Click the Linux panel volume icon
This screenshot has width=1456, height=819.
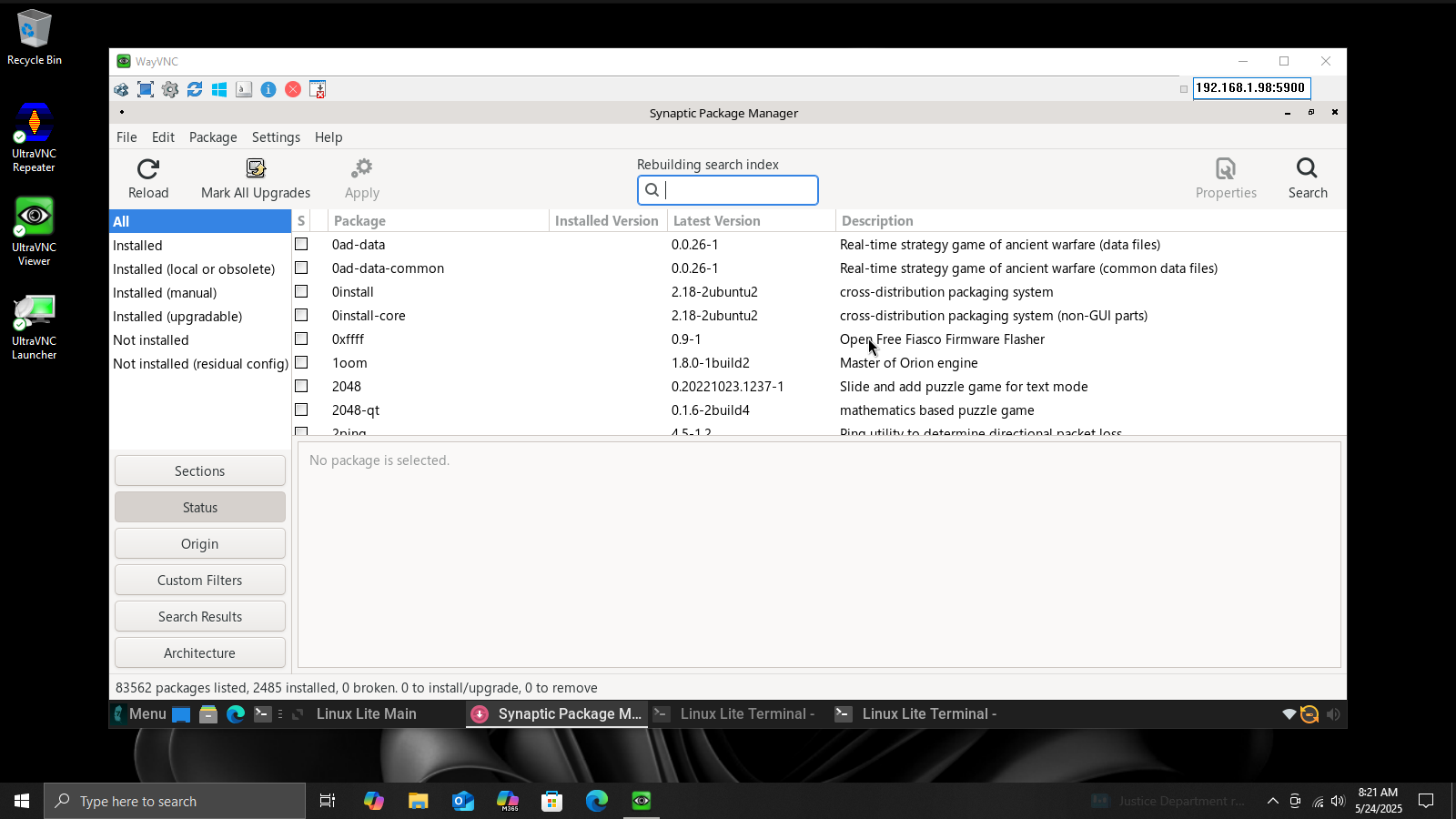coord(1333,714)
